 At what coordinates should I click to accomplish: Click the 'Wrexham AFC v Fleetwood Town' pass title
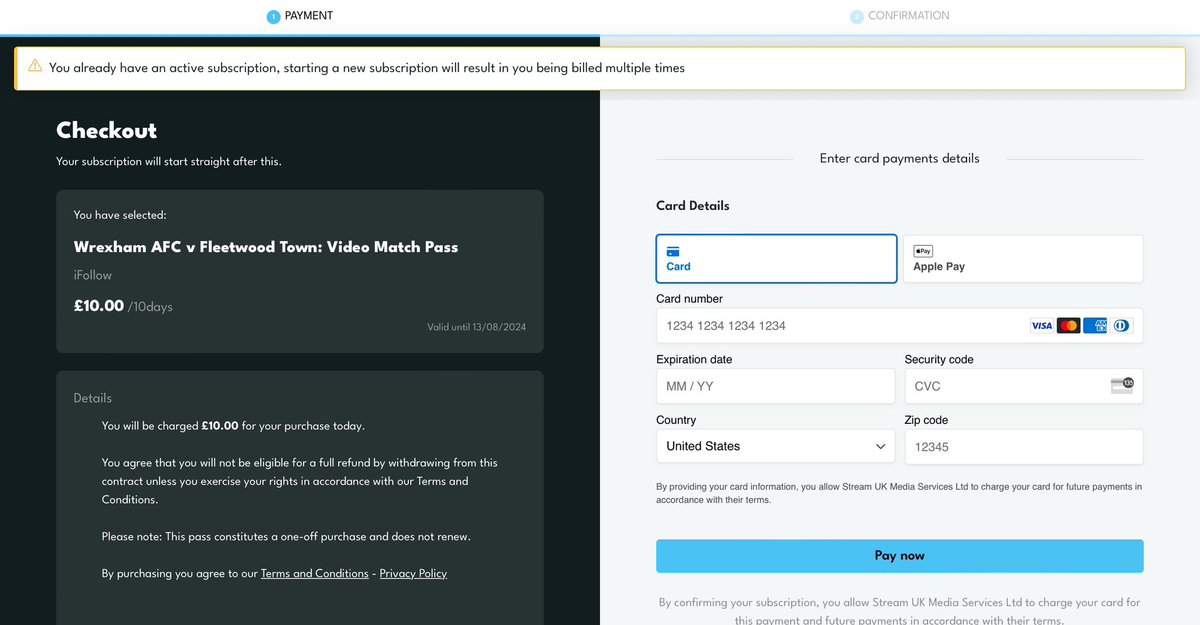[x=266, y=247]
